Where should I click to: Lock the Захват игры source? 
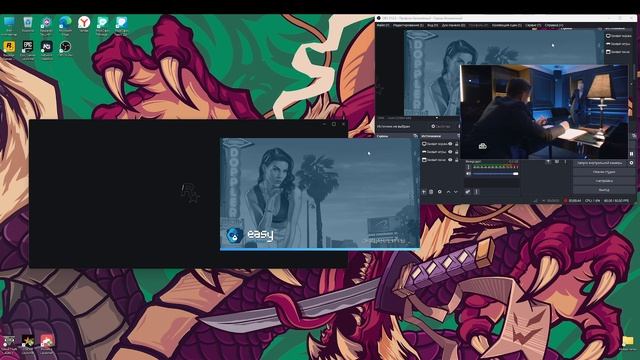pos(457,152)
